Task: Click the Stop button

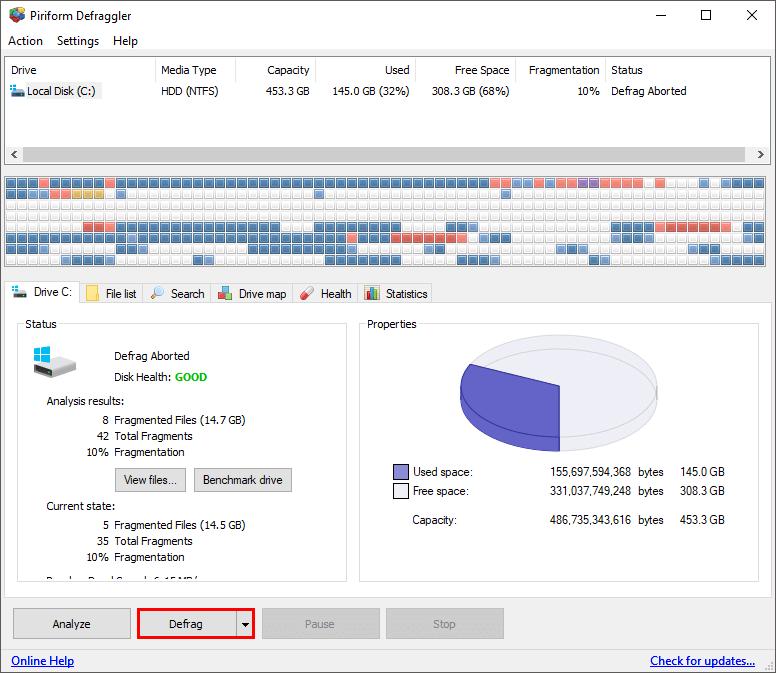Action: [x=445, y=624]
